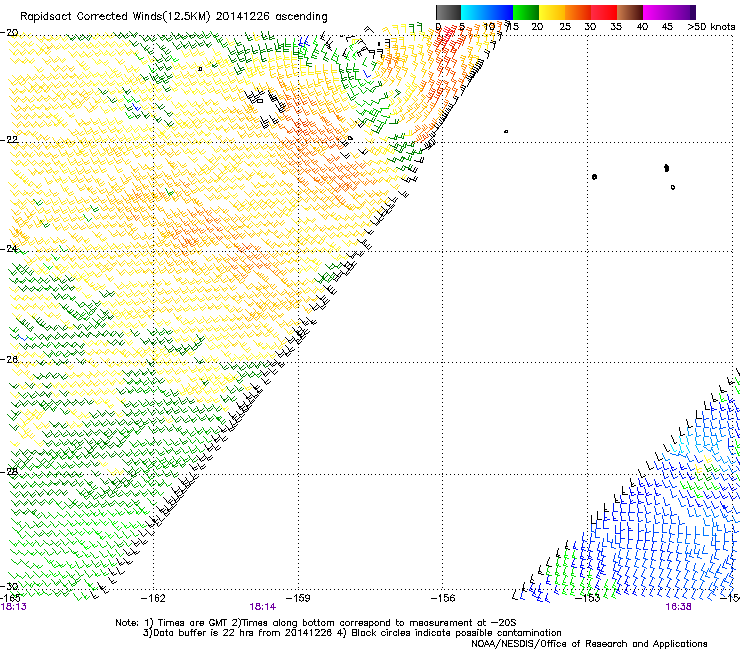Screen dimensions: 740x650
Task: Click the '-153' longitude label
Action: click(x=588, y=598)
